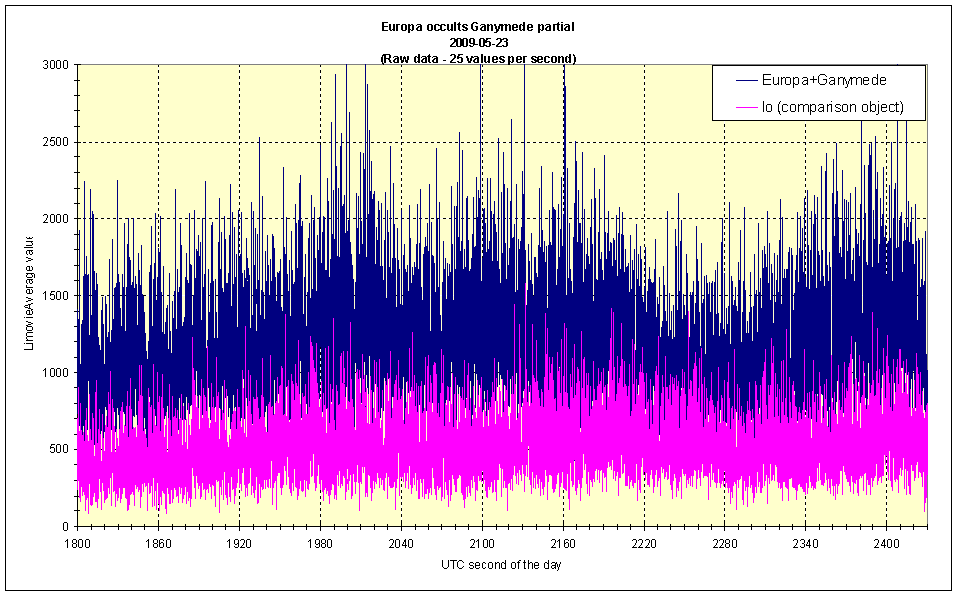Viewport: 957px width, 595px height.
Task: Click the x-axis label '2040'
Action: [x=401, y=543]
